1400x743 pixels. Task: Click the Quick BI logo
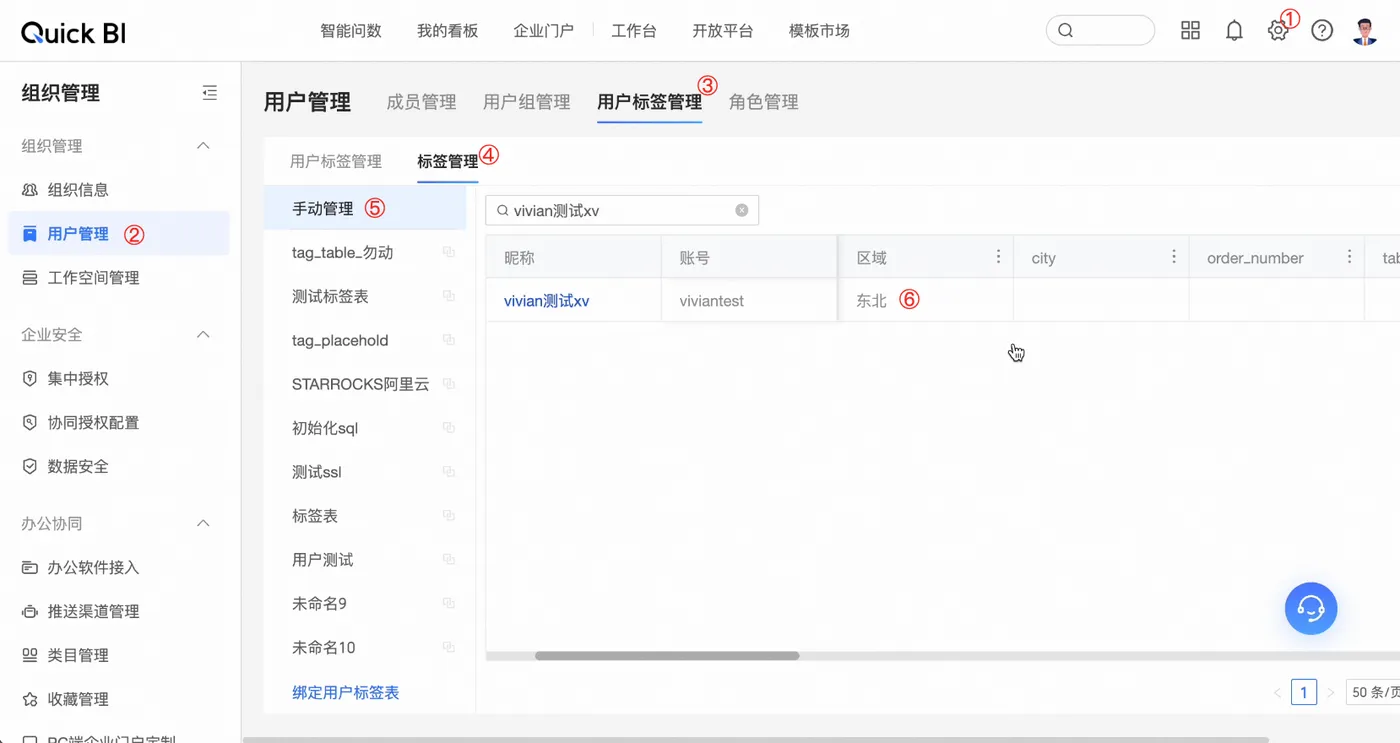point(73,32)
